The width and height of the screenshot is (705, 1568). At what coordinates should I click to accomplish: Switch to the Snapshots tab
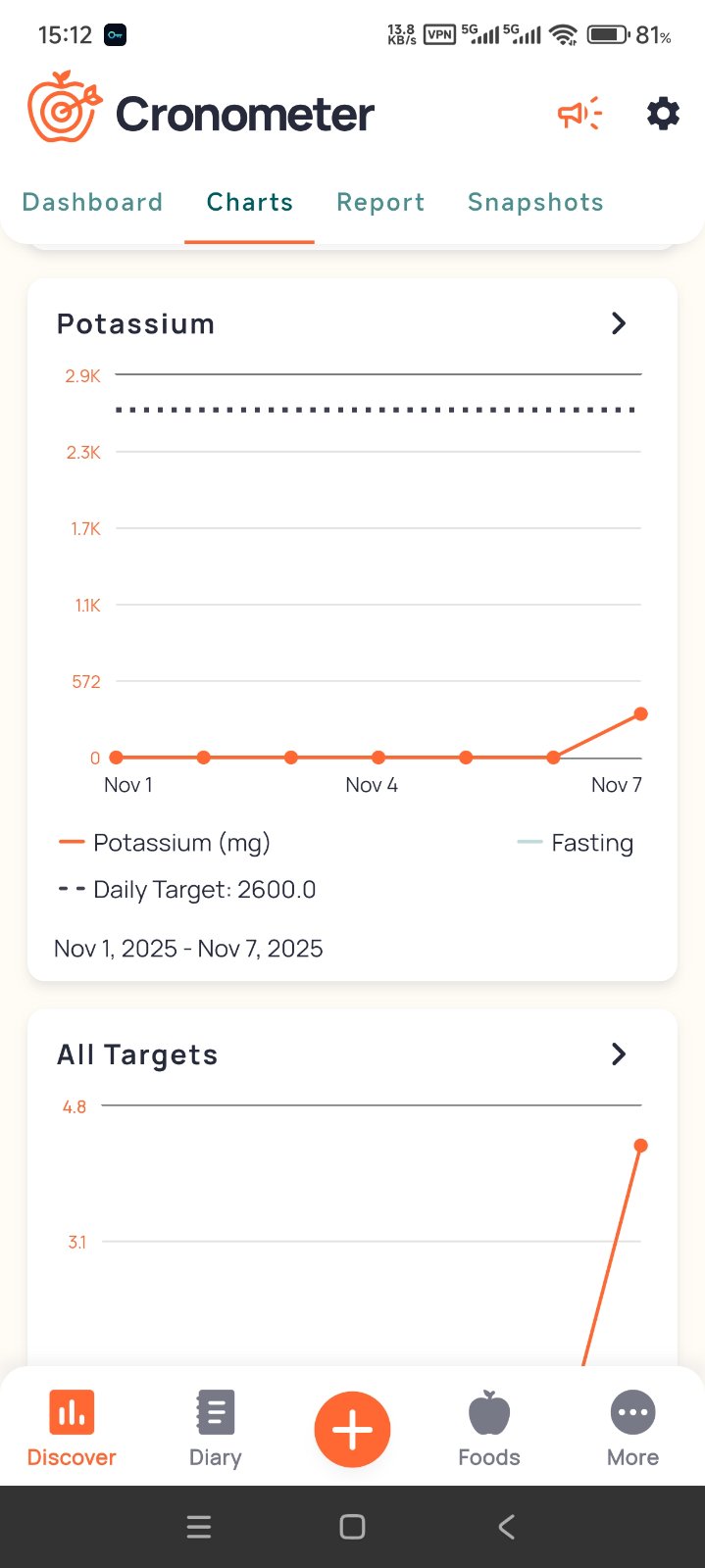point(535,202)
